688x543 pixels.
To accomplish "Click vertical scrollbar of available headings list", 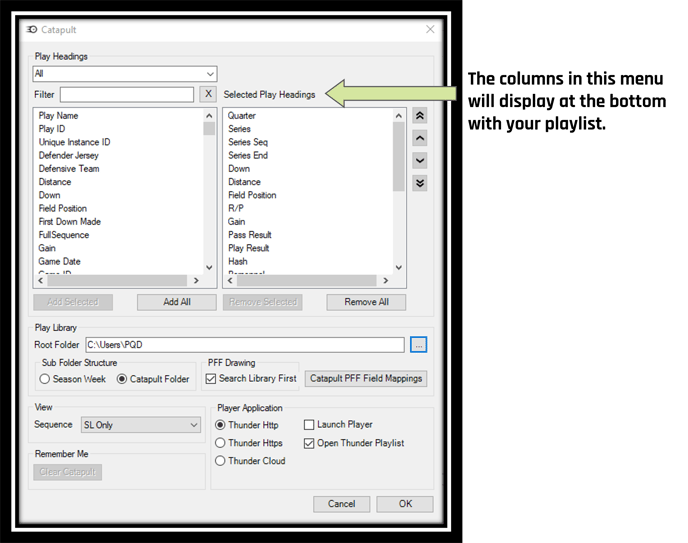I will coord(209,191).
